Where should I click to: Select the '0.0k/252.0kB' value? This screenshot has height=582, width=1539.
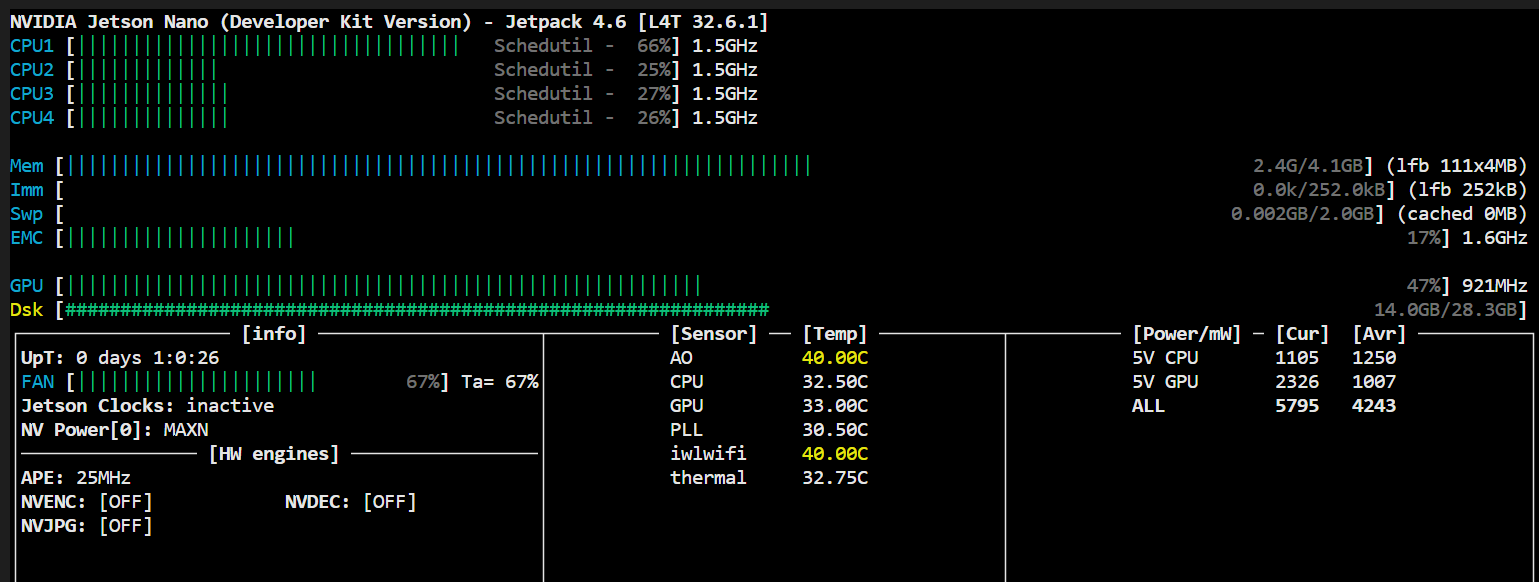coord(1318,190)
